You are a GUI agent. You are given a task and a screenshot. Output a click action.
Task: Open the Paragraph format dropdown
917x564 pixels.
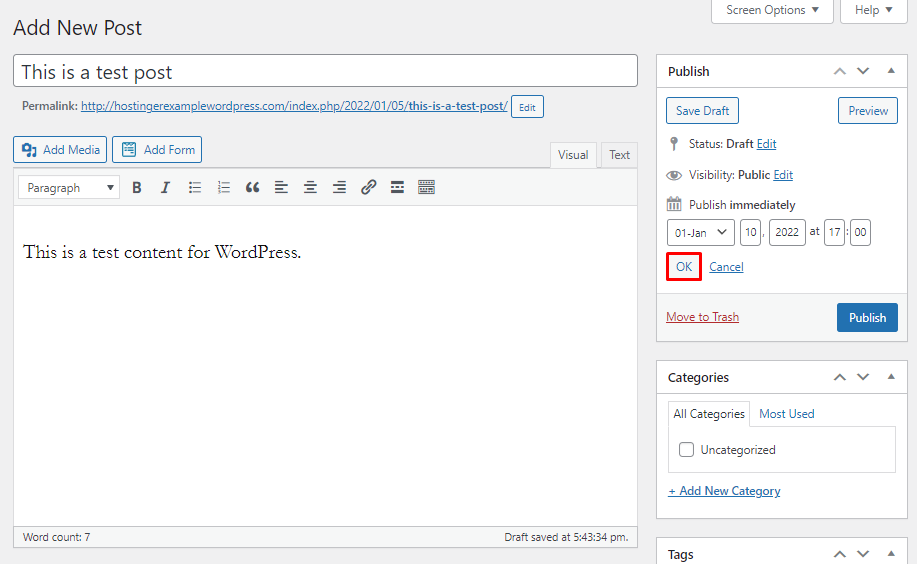tap(68, 187)
